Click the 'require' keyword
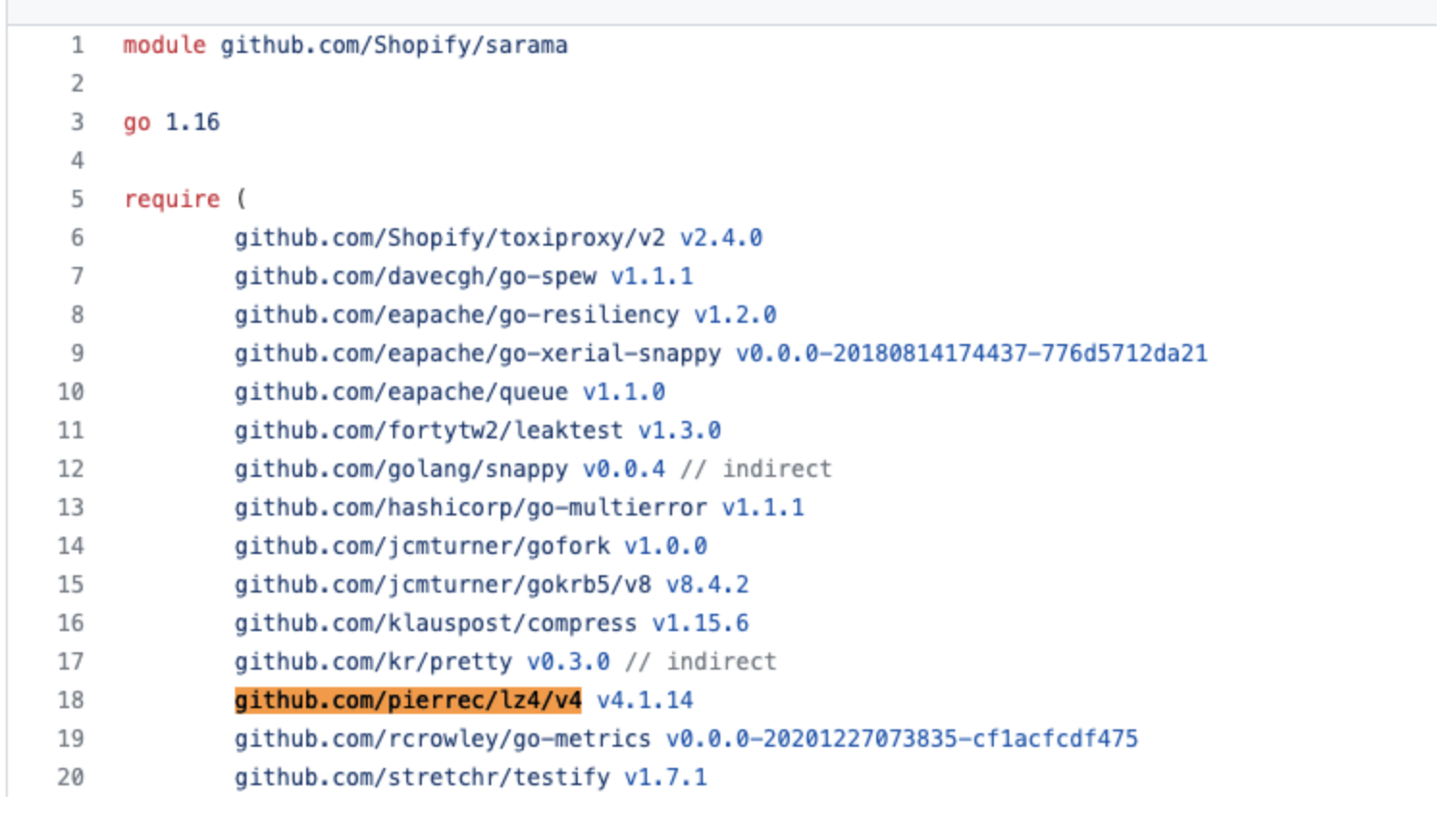 tap(171, 199)
